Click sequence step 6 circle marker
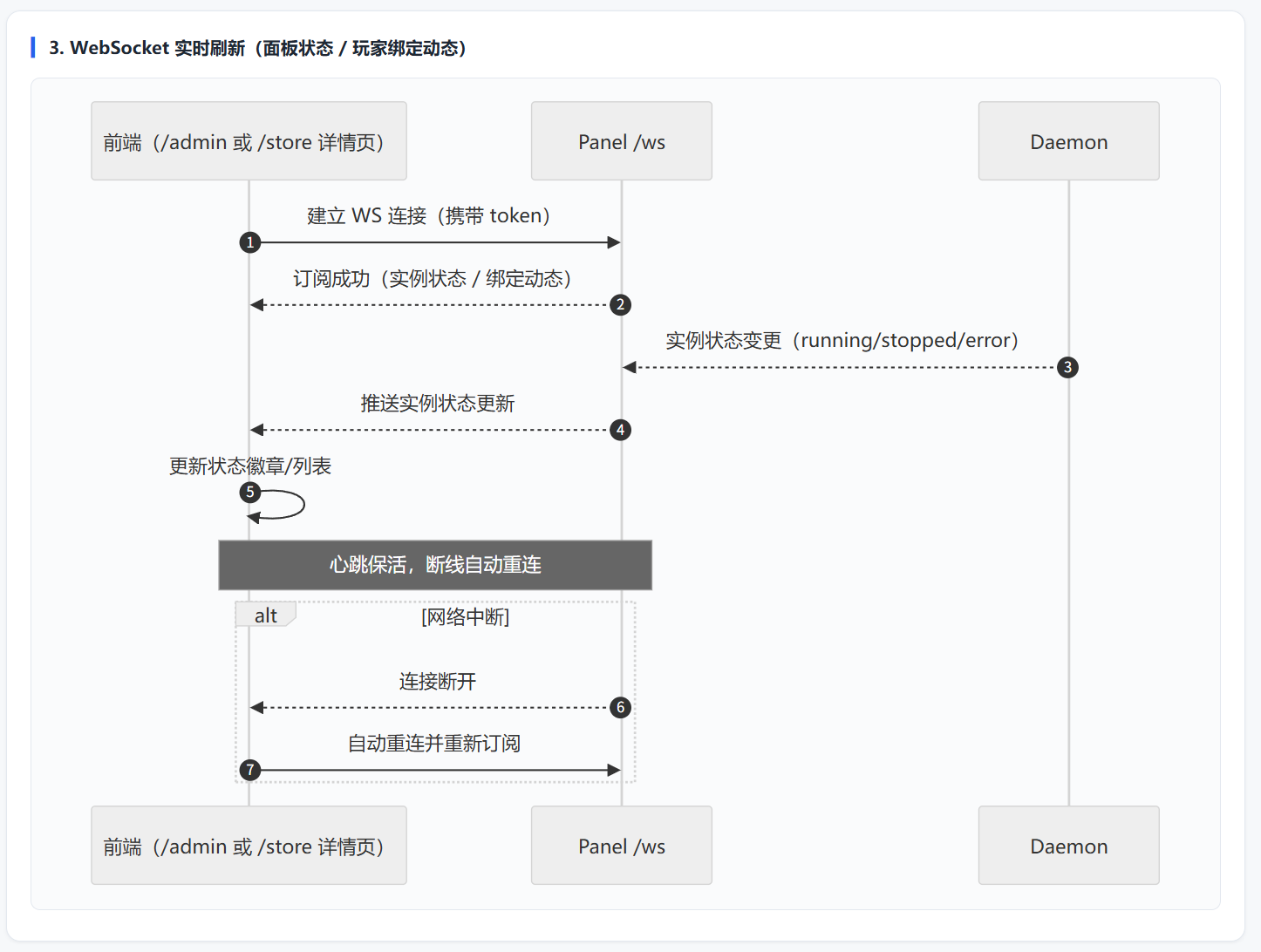The height and width of the screenshot is (952, 1261). tap(620, 707)
